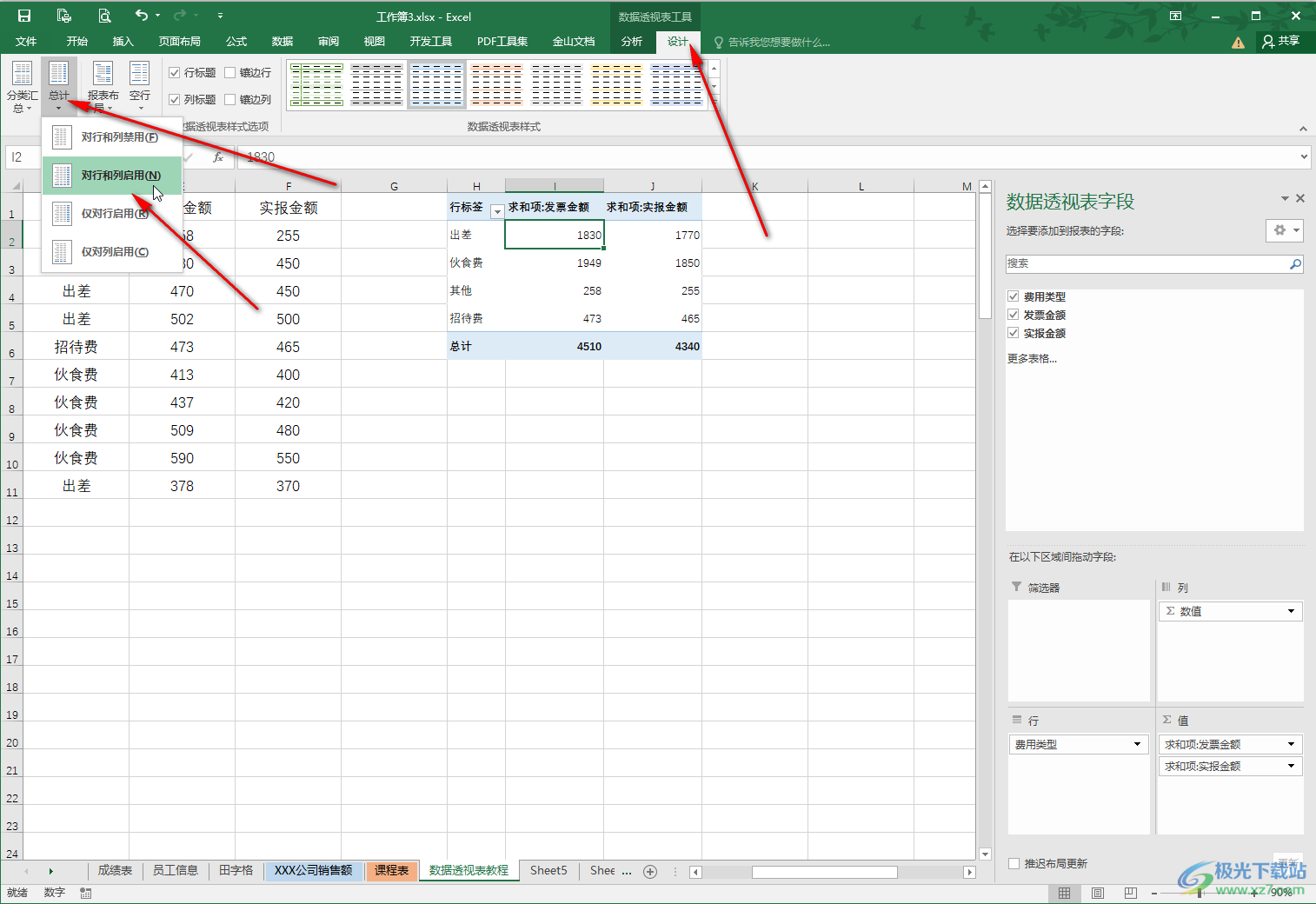Open the Print Preview icon in the title bar

pos(104,16)
